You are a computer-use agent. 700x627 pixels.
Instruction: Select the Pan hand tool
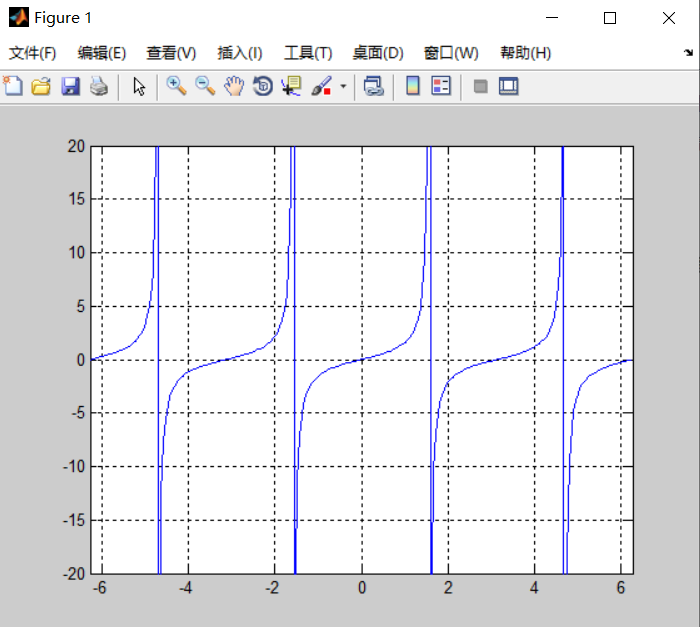click(234, 86)
